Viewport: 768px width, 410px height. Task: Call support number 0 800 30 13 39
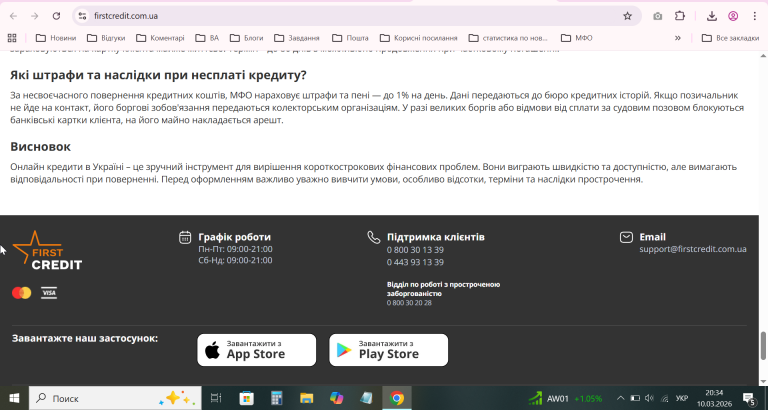tap(415, 250)
